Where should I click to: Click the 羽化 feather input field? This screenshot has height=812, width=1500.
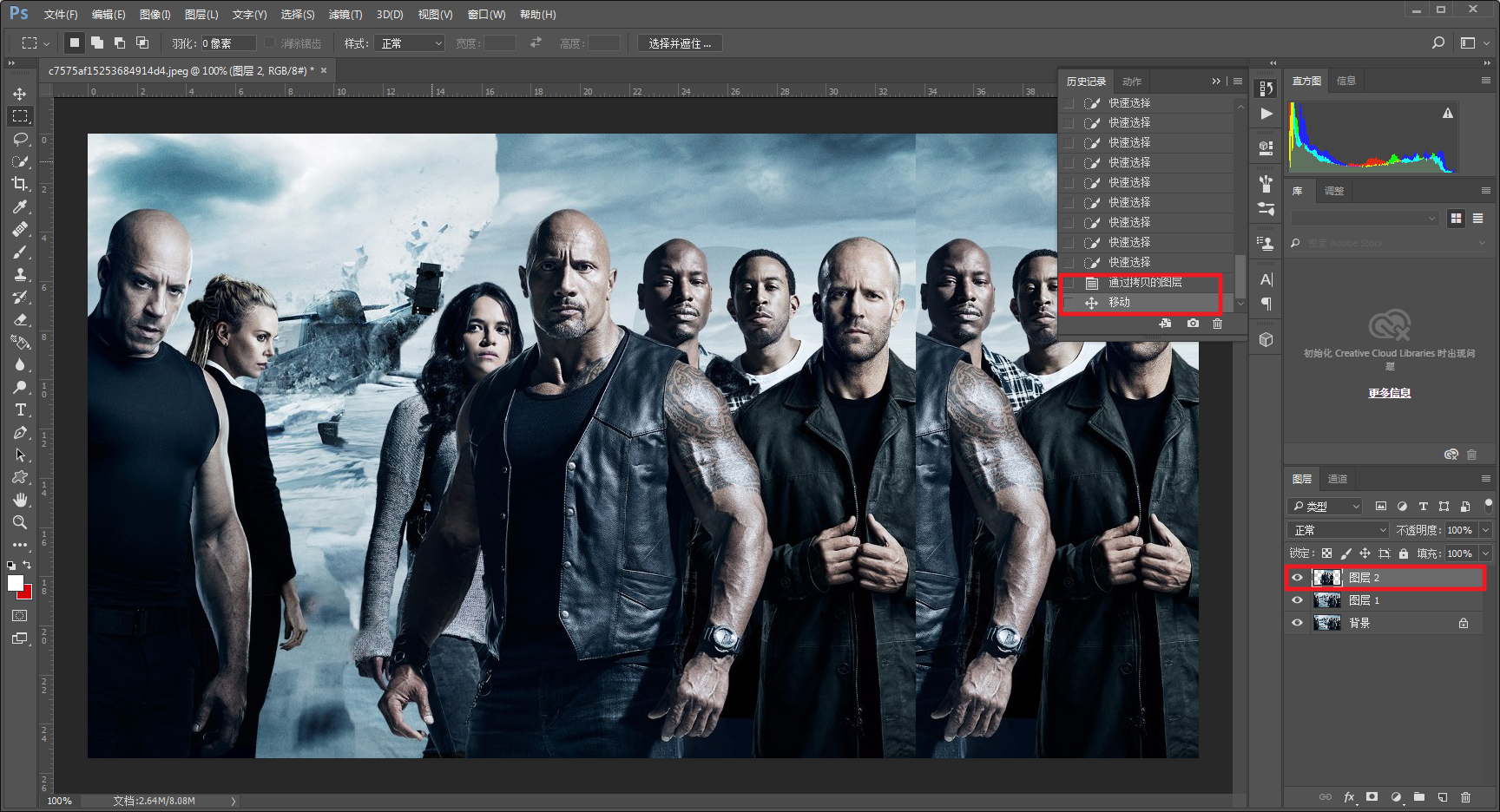[x=228, y=43]
